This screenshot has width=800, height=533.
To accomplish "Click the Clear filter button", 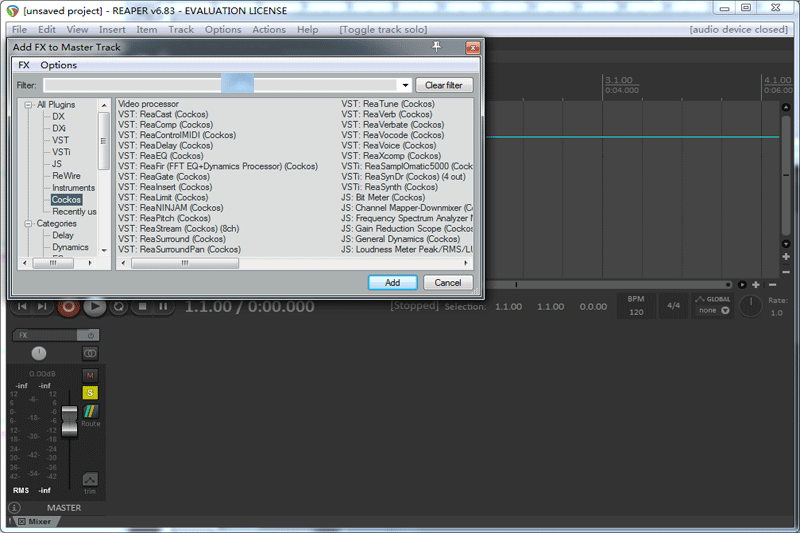I will (444, 86).
